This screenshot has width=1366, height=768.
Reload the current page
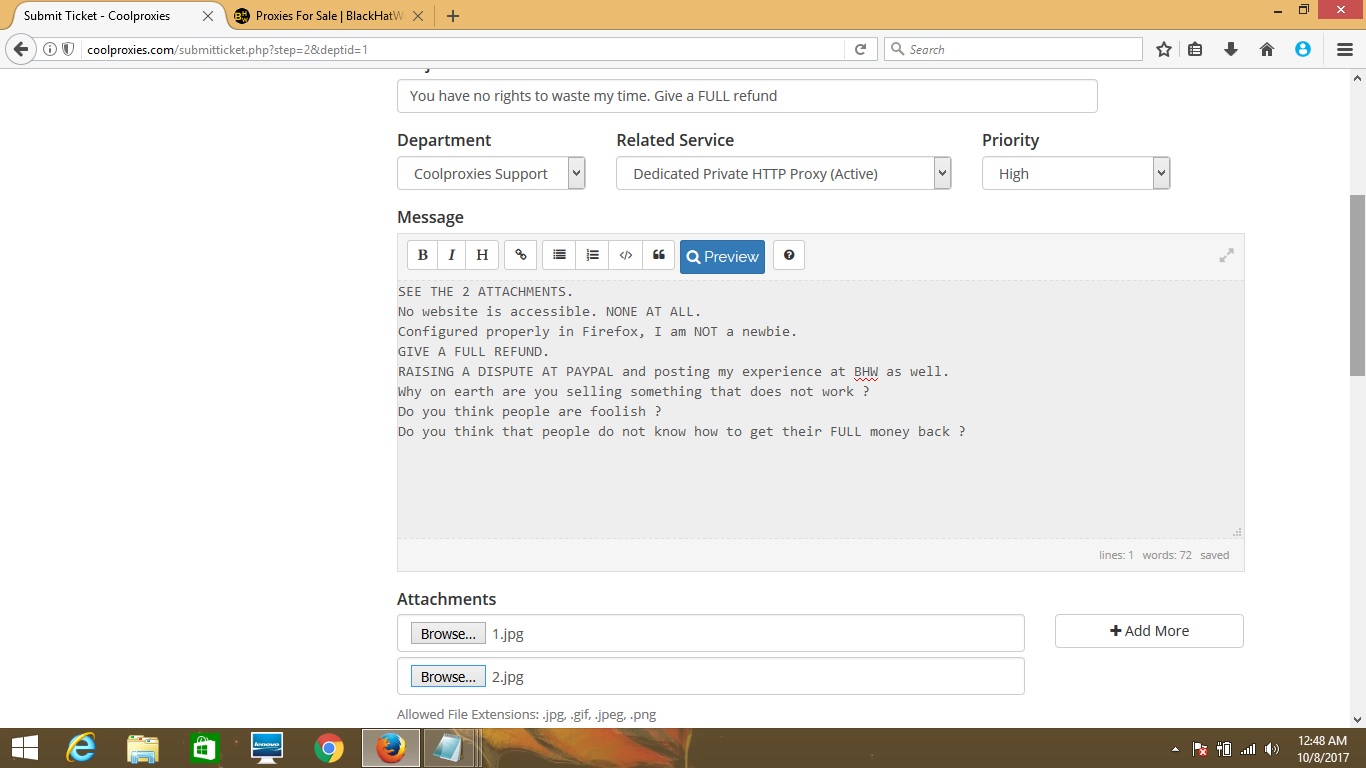click(x=860, y=49)
